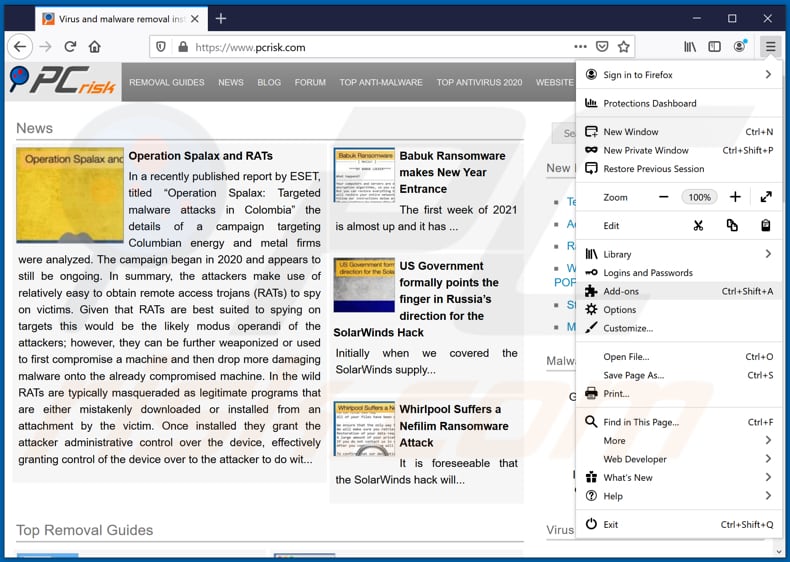Go back using the back arrow
This screenshot has height=562, width=790.
click(x=20, y=47)
